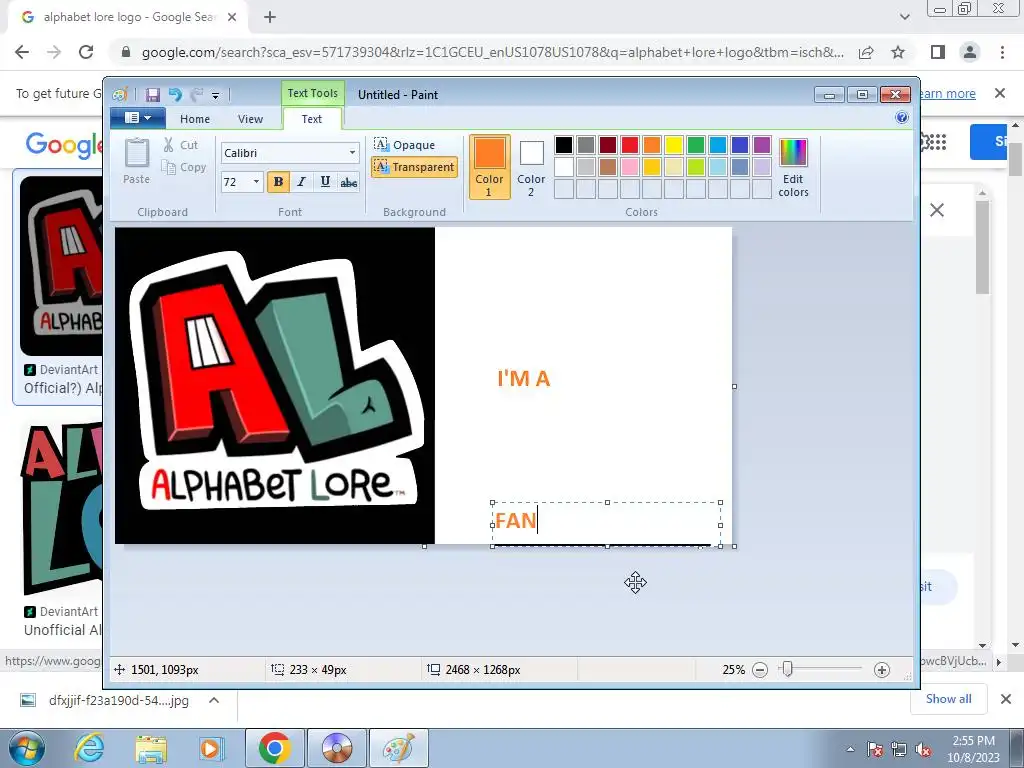1024x768 pixels.
Task: Show hidden tray icons arrow
Action: tap(850, 749)
